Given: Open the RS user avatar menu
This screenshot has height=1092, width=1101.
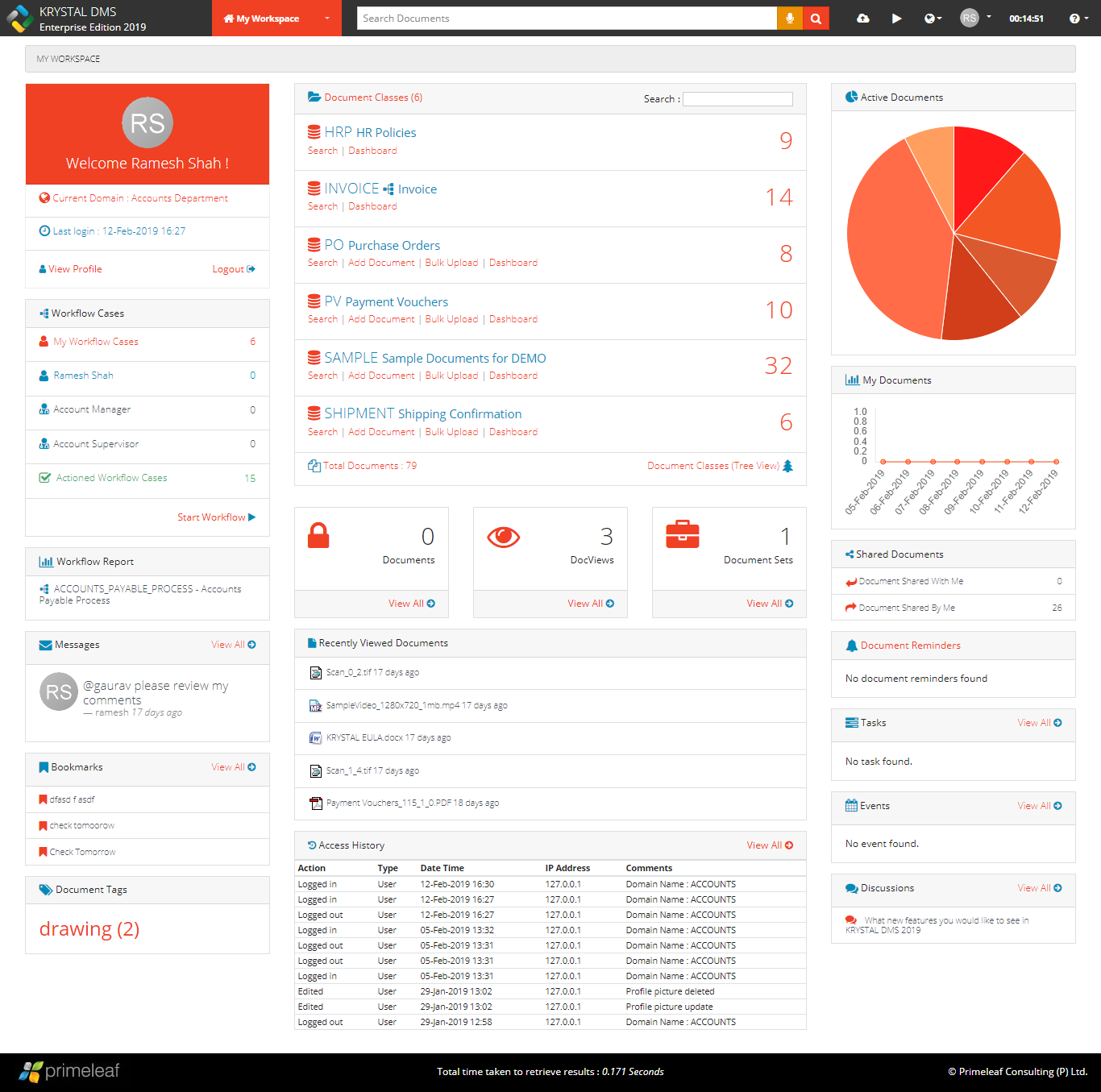Looking at the screenshot, I should pyautogui.click(x=975, y=18).
